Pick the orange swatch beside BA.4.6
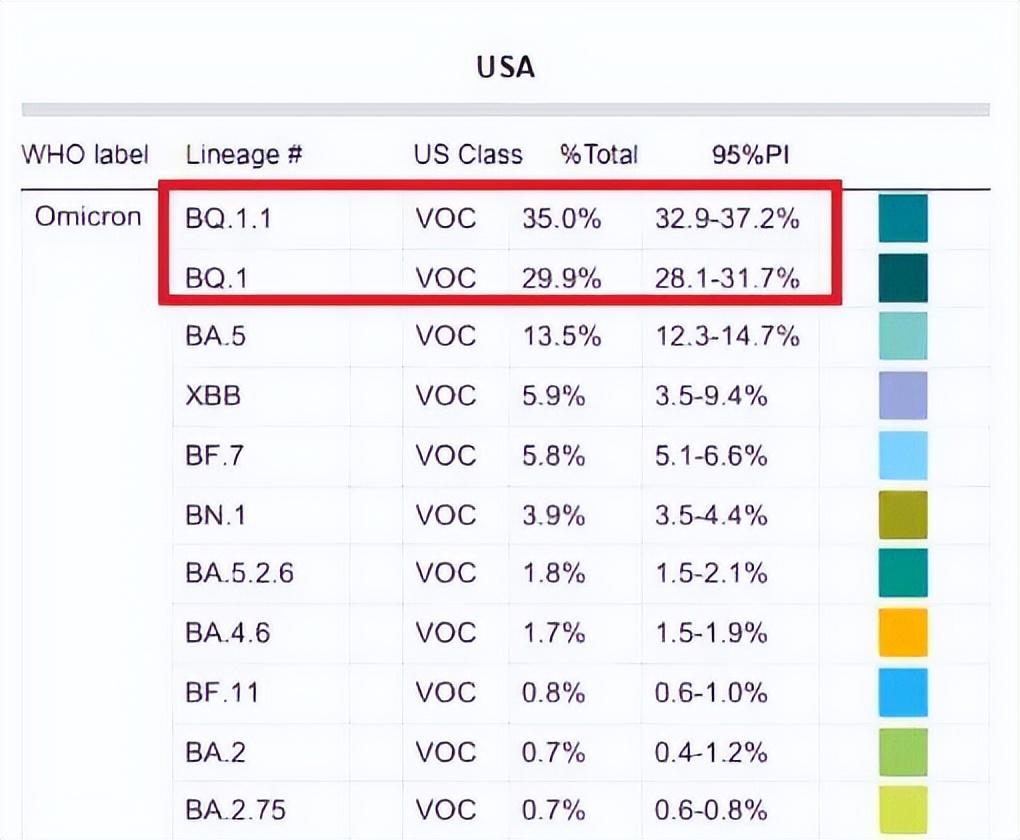This screenshot has width=1020, height=840. [x=902, y=632]
